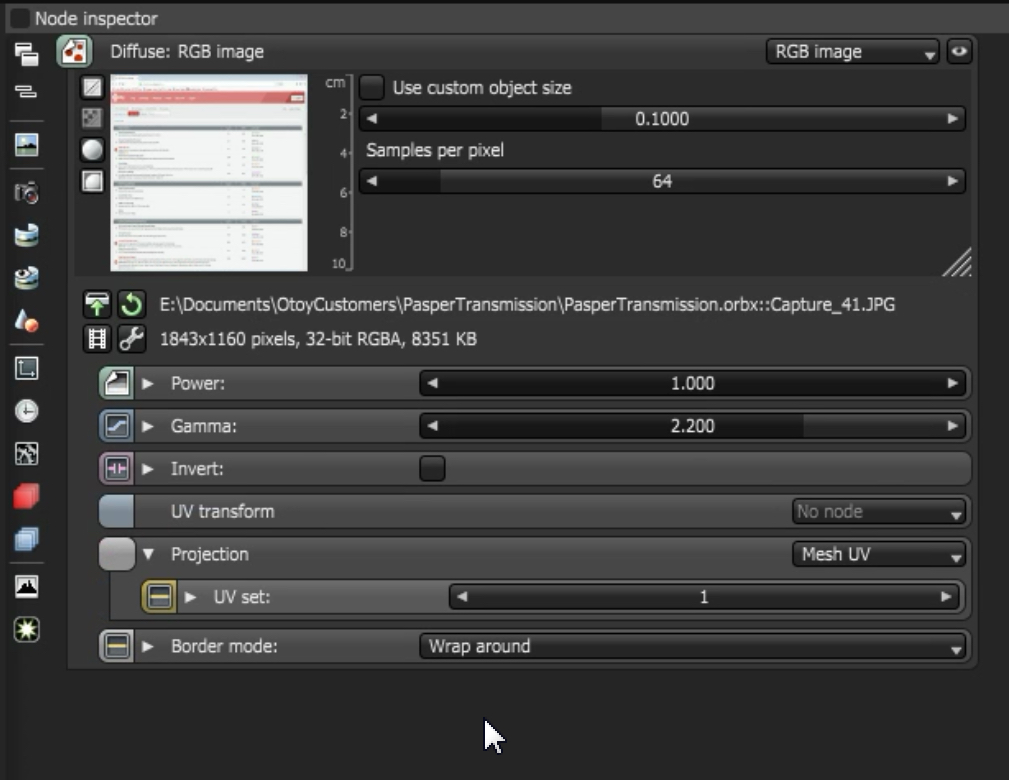The width and height of the screenshot is (1009, 780).
Task: Toggle the eye visibility button next to RGB image
Action: 959,51
